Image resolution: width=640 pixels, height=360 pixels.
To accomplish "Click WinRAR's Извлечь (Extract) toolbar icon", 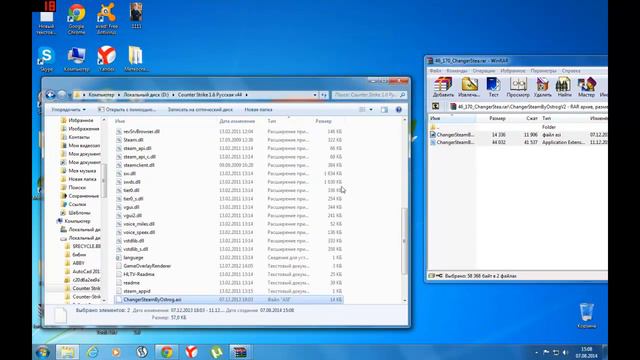I will point(469,87).
